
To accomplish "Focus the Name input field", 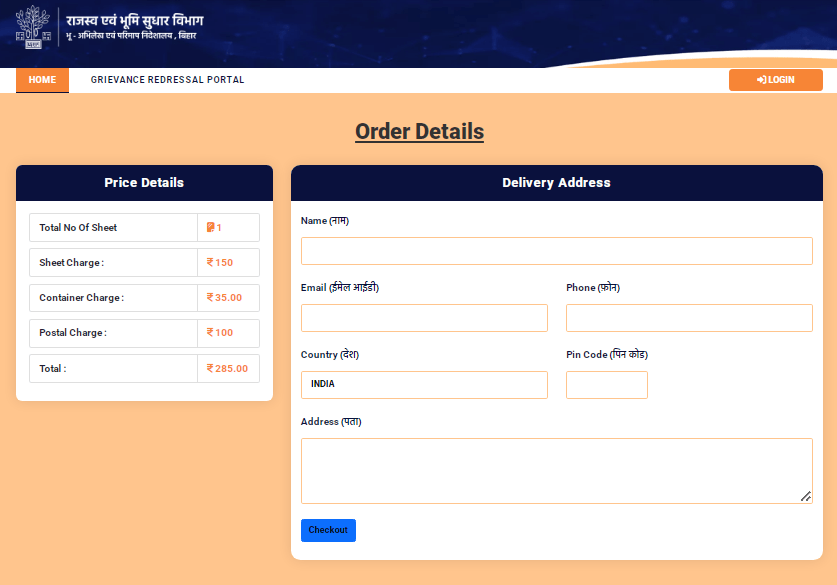I will tap(557, 251).
